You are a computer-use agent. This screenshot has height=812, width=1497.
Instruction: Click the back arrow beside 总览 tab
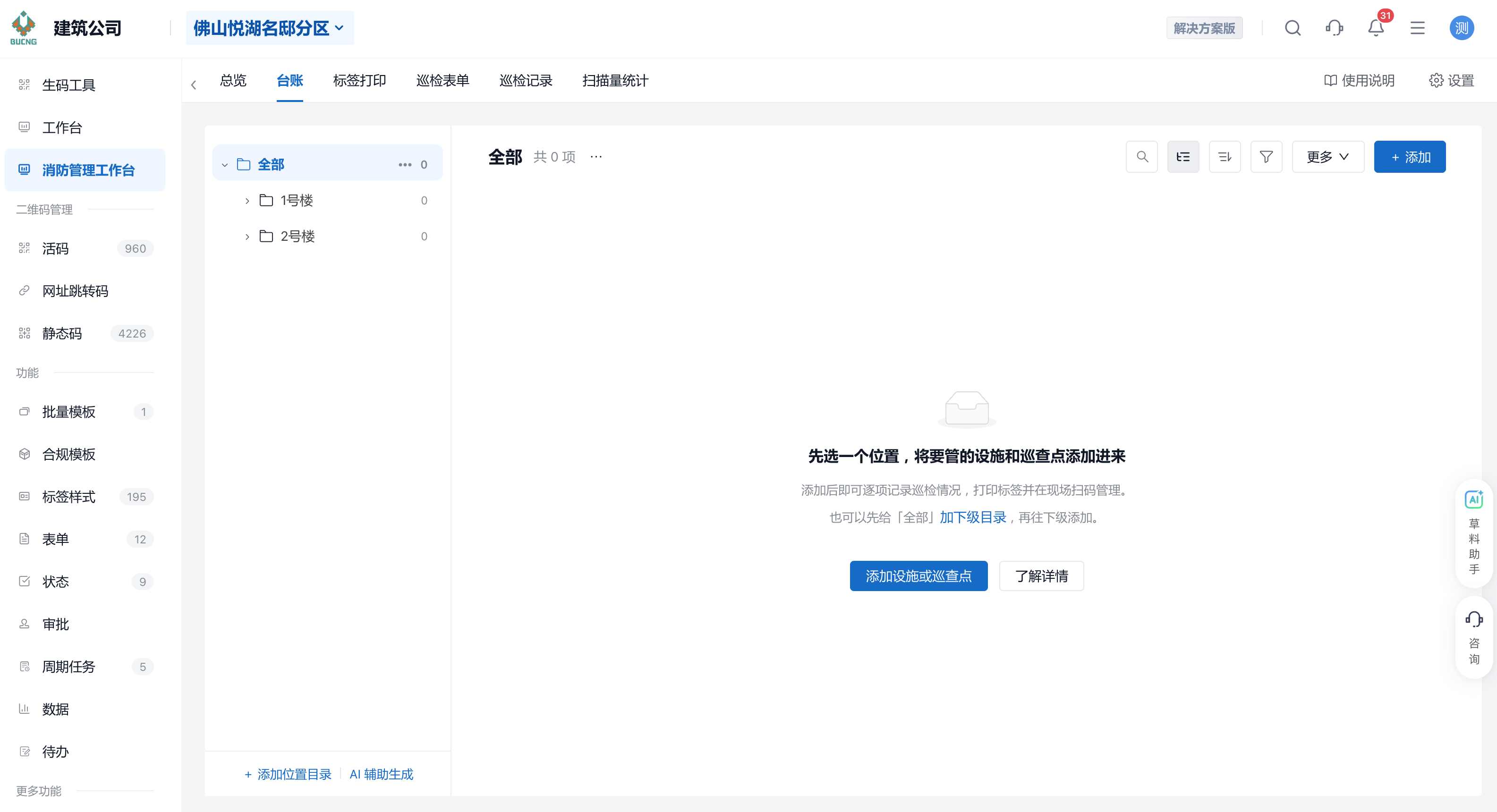194,85
